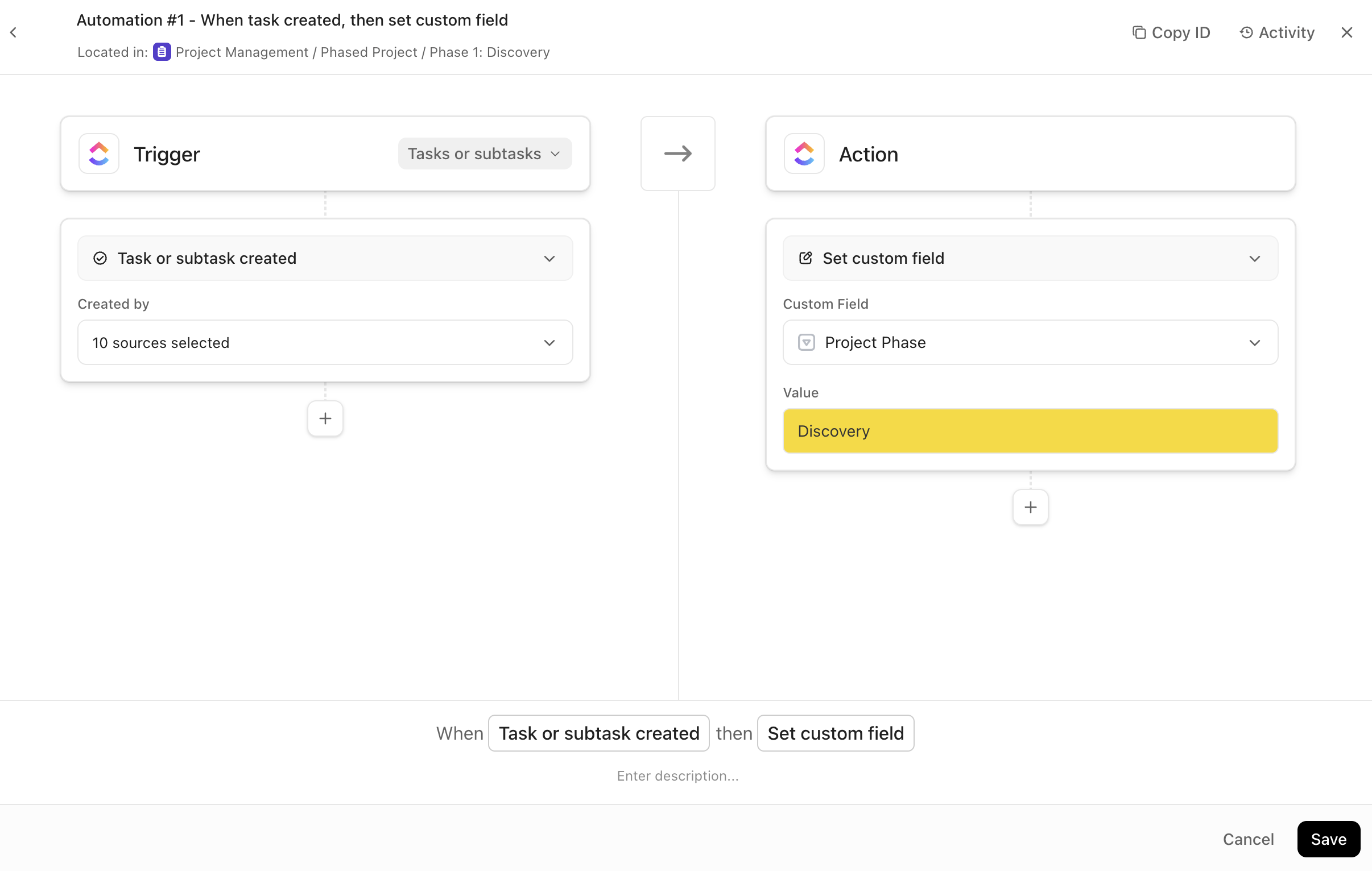The image size is (1372, 871).
Task: Click the plus icon below the trigger condition
Action: pyautogui.click(x=325, y=418)
